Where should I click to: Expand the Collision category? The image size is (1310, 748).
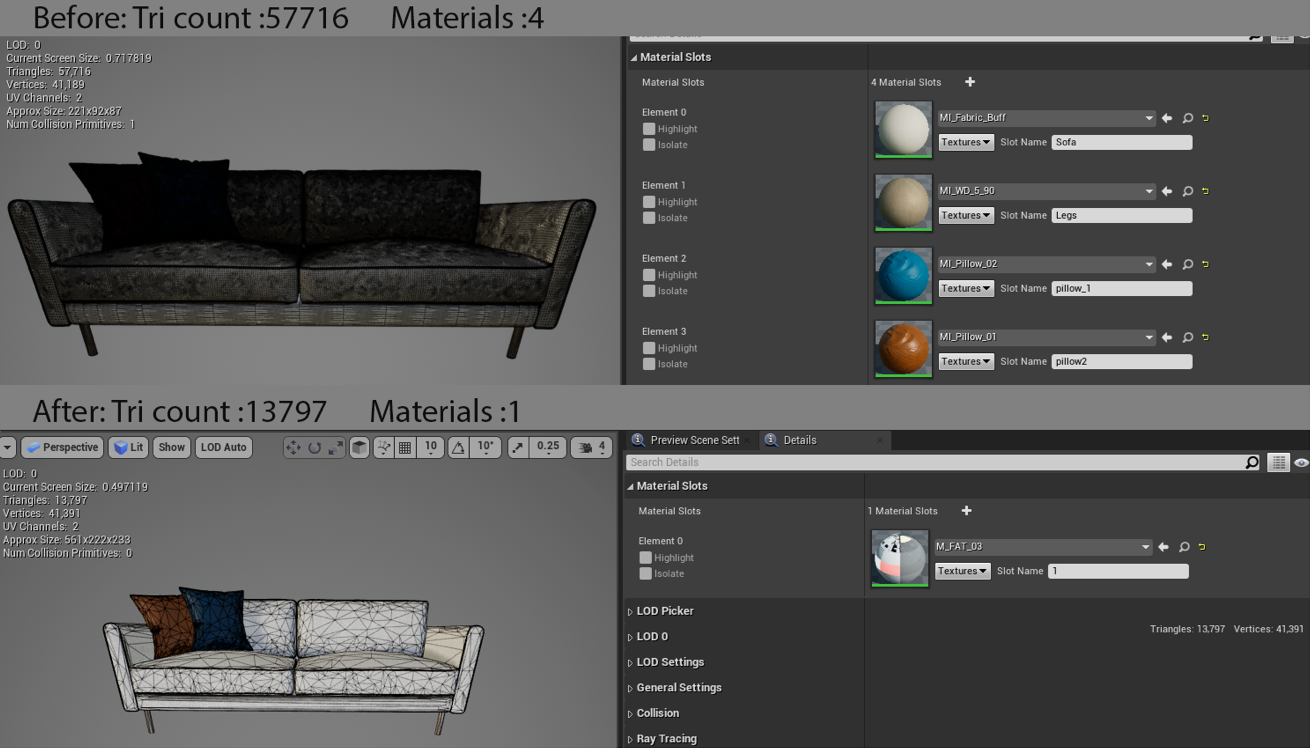(658, 713)
